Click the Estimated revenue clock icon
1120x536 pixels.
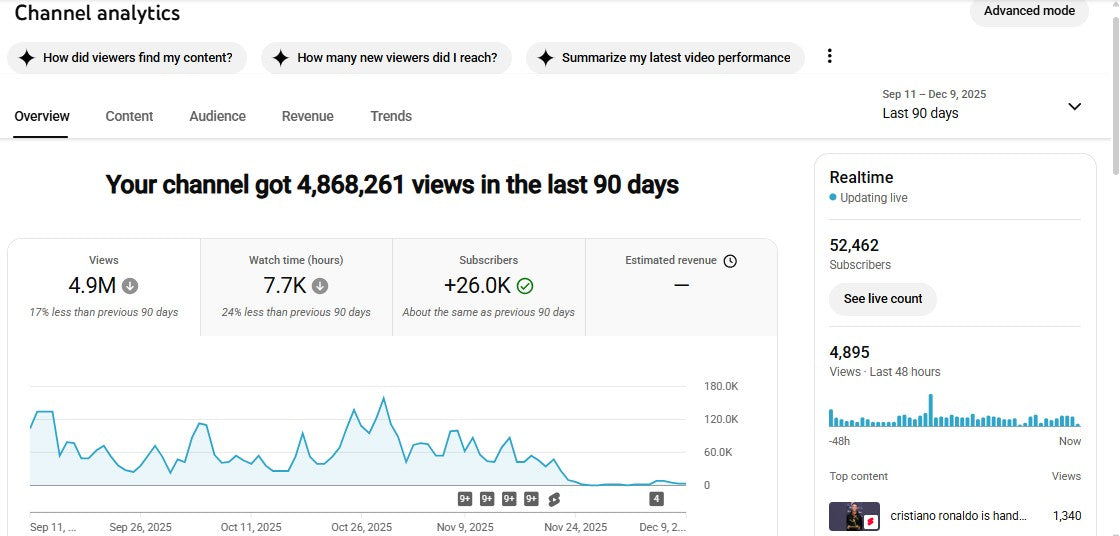click(x=730, y=261)
